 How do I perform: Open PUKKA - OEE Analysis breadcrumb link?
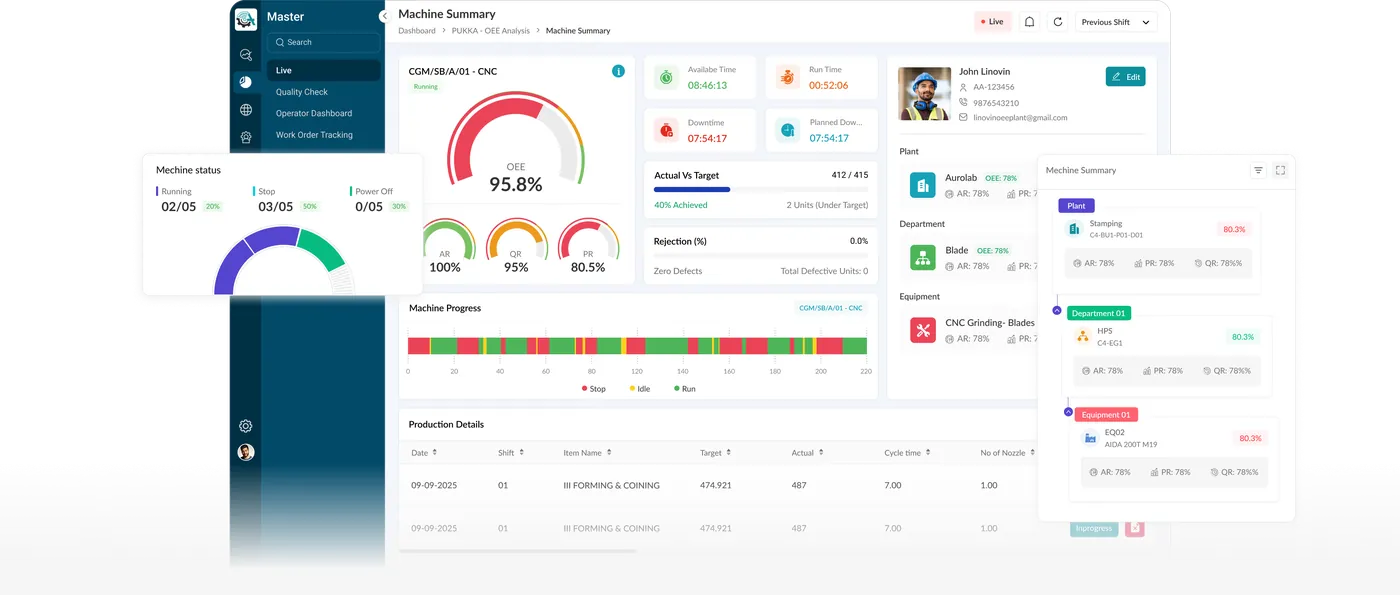(x=491, y=31)
